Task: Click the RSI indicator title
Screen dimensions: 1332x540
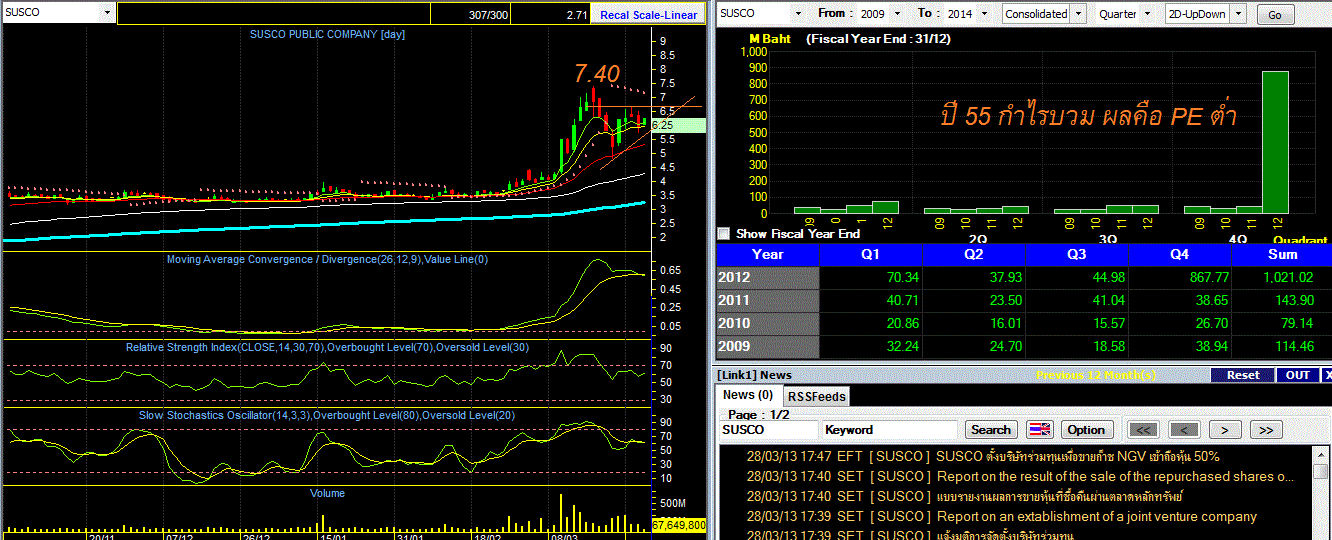Action: tap(326, 347)
